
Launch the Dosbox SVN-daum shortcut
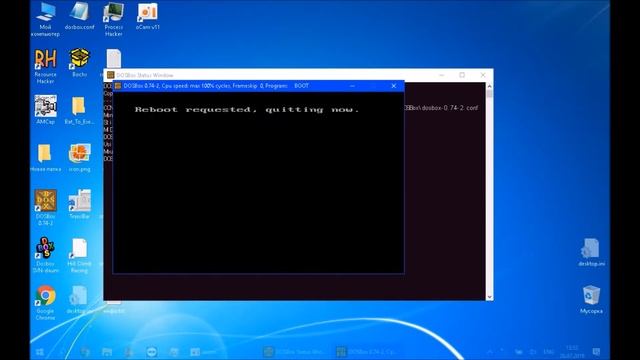tap(45, 255)
